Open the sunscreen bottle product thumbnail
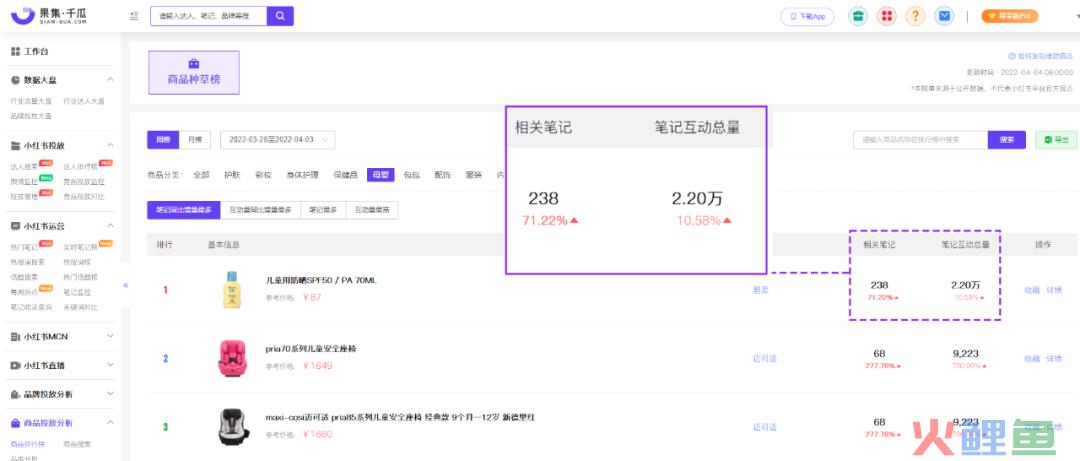1080x461 pixels. 233,289
